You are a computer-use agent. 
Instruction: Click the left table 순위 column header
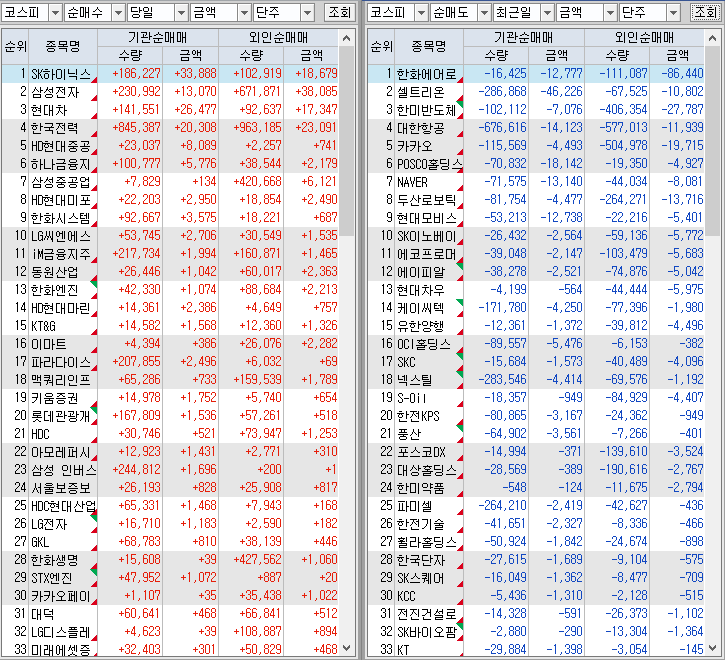pos(15,46)
